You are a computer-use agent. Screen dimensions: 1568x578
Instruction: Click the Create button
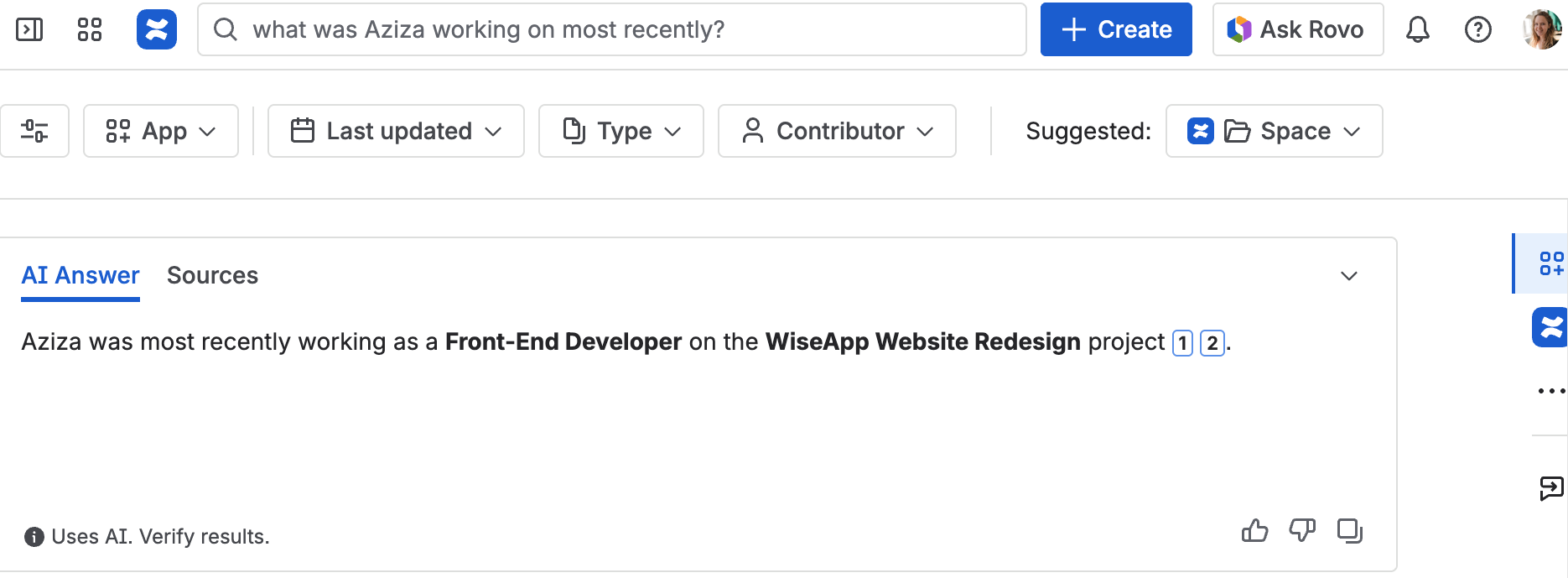pos(1116,30)
